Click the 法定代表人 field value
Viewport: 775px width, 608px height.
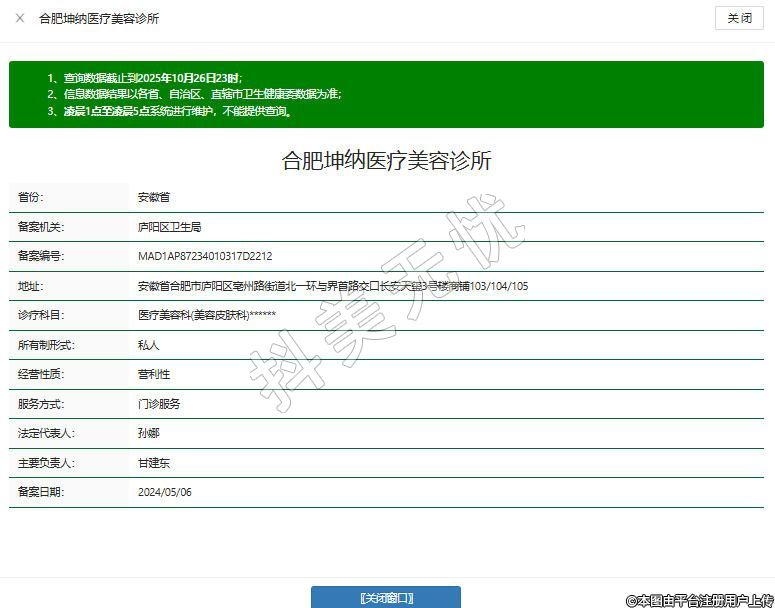[149, 433]
